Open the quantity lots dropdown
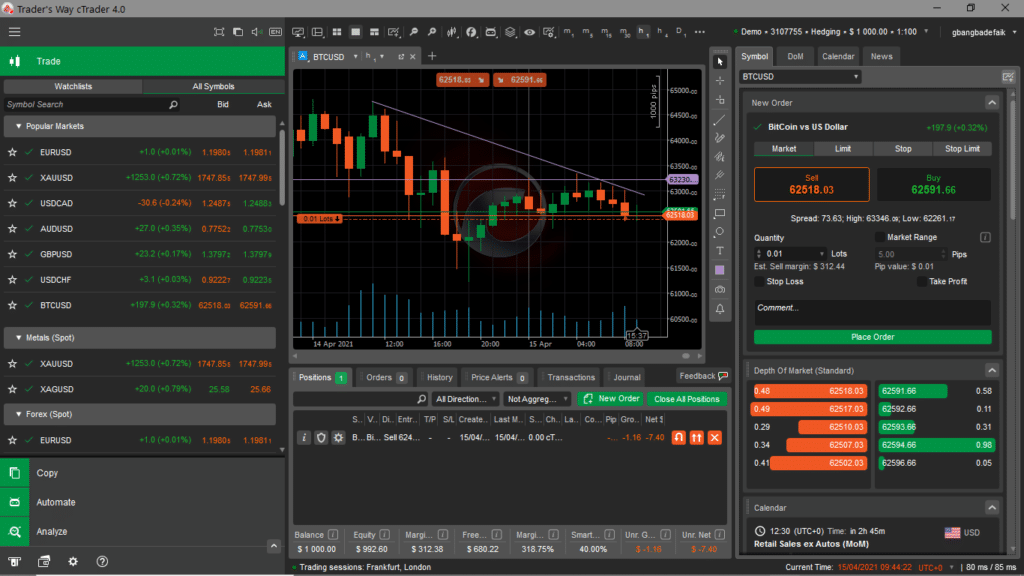 click(821, 254)
